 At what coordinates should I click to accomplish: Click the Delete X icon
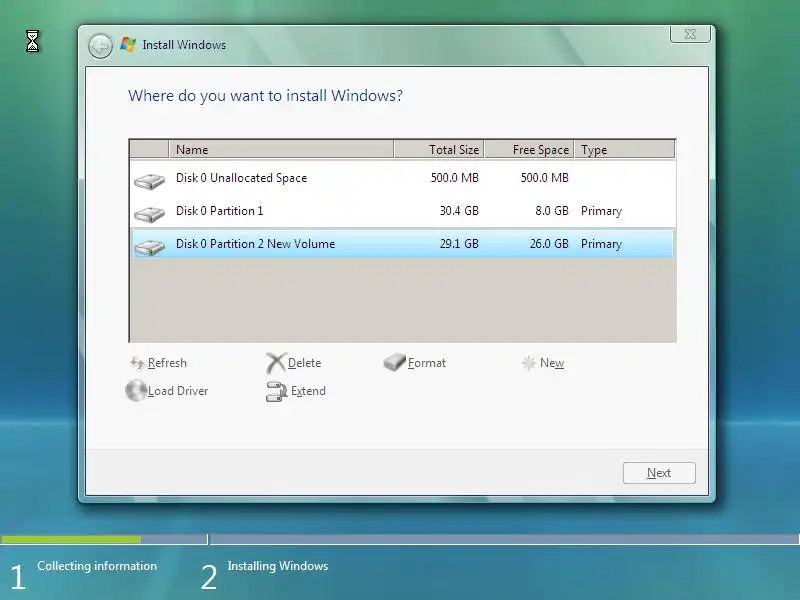pyautogui.click(x=276, y=363)
